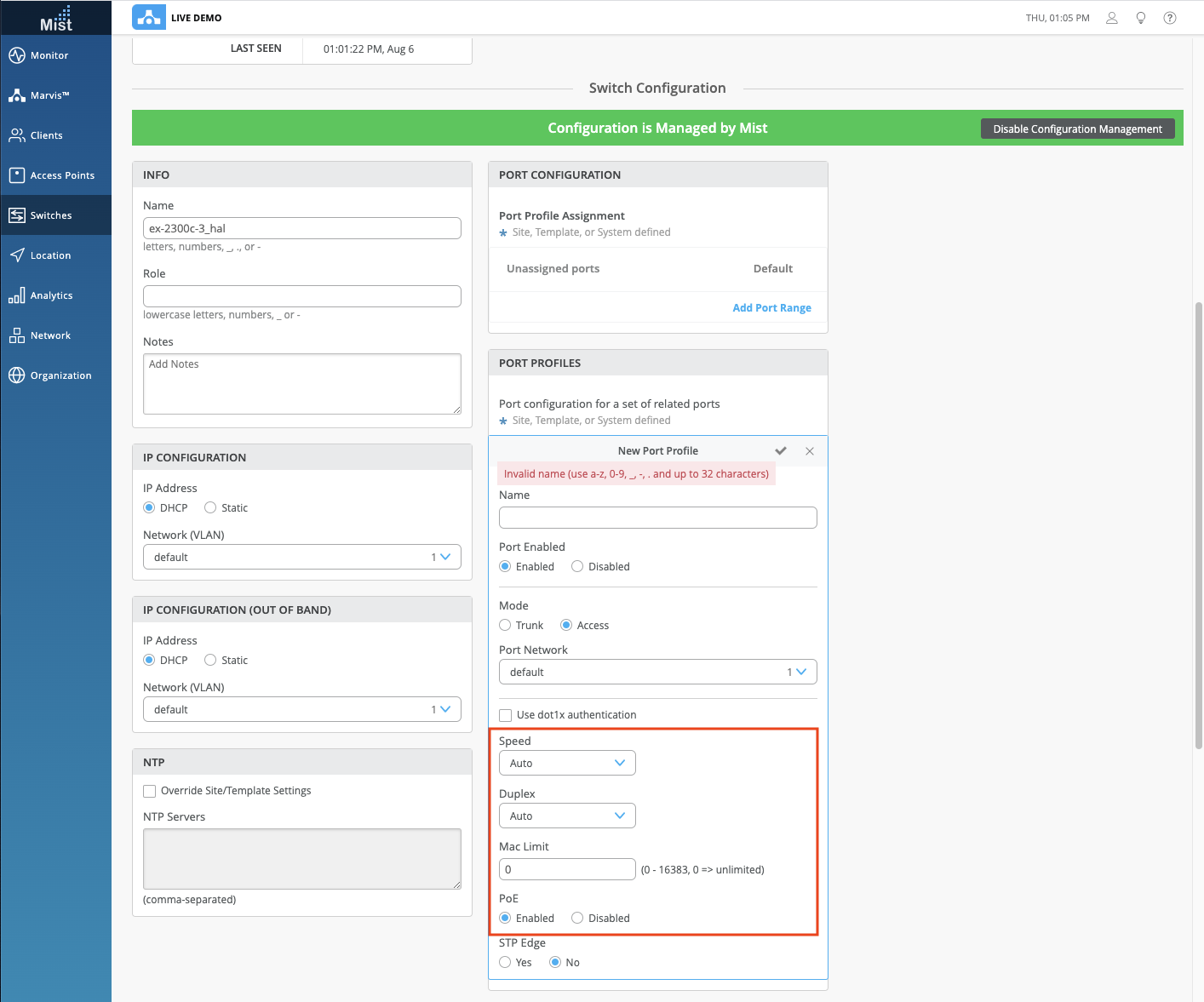Screen dimensions: 1204x1002
Task: Cancel new port profile with X icon
Action: tap(810, 451)
